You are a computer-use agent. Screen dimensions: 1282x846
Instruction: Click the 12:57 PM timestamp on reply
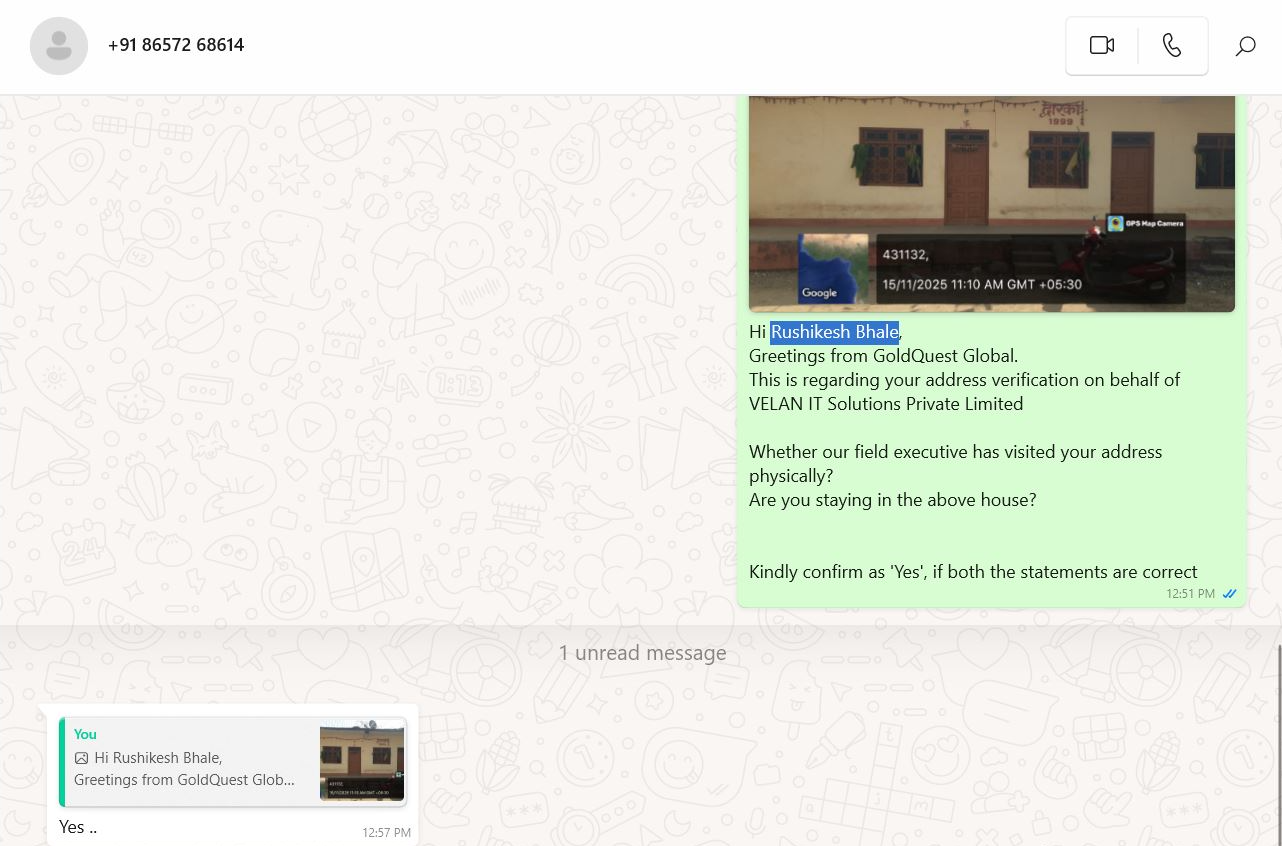386,832
